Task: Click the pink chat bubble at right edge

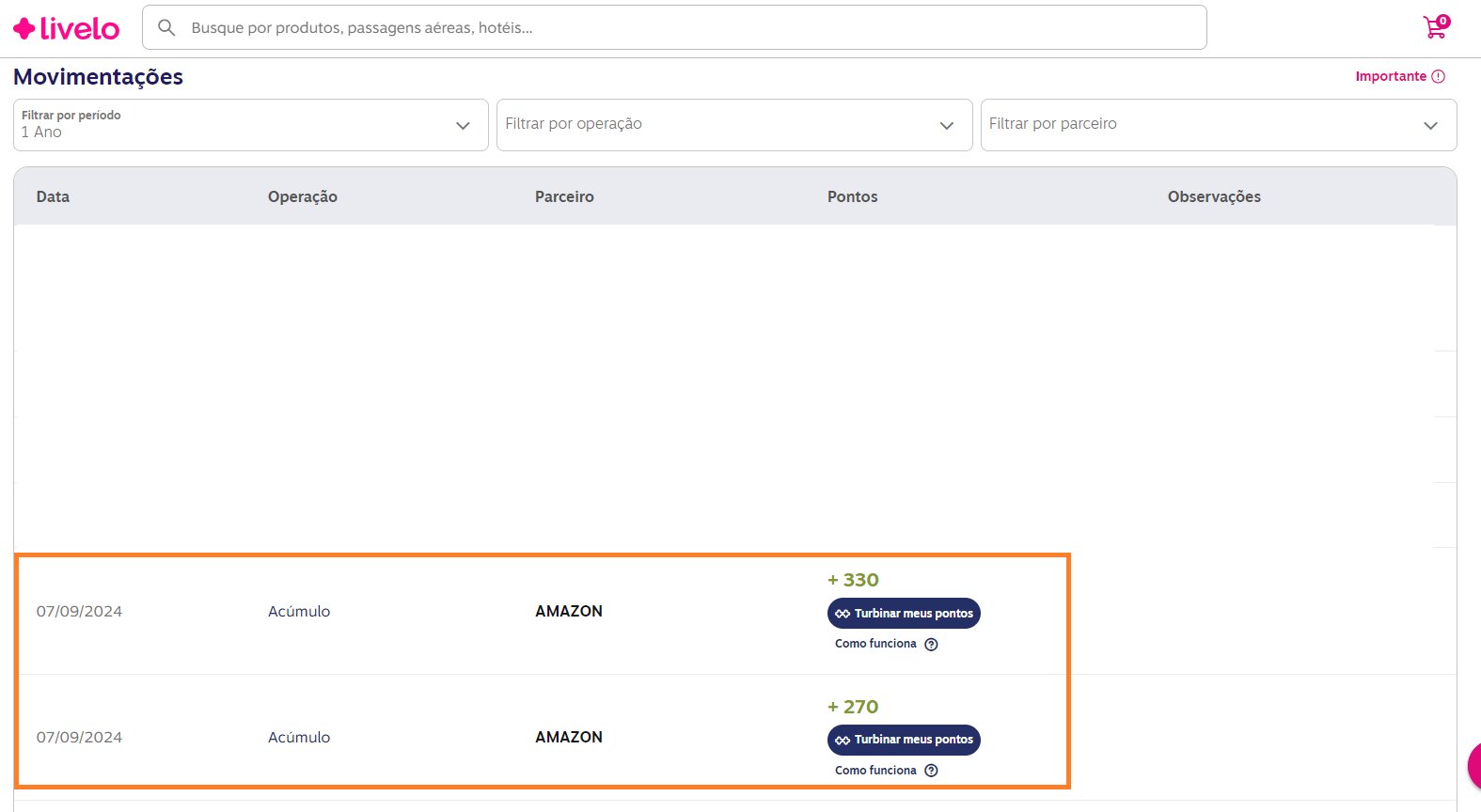Action: pos(1474,764)
